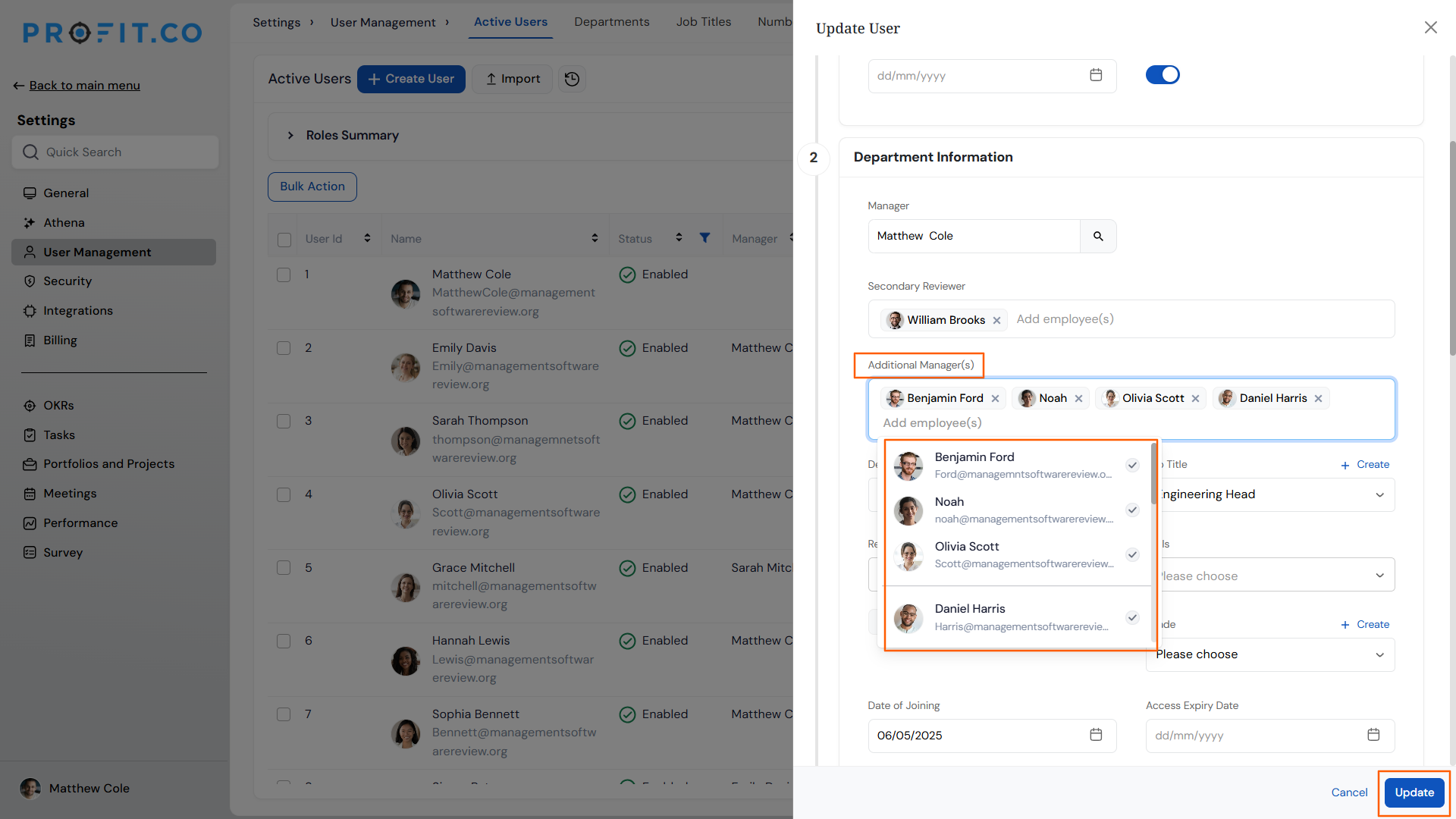Switch to the Departments tab

coord(611,22)
